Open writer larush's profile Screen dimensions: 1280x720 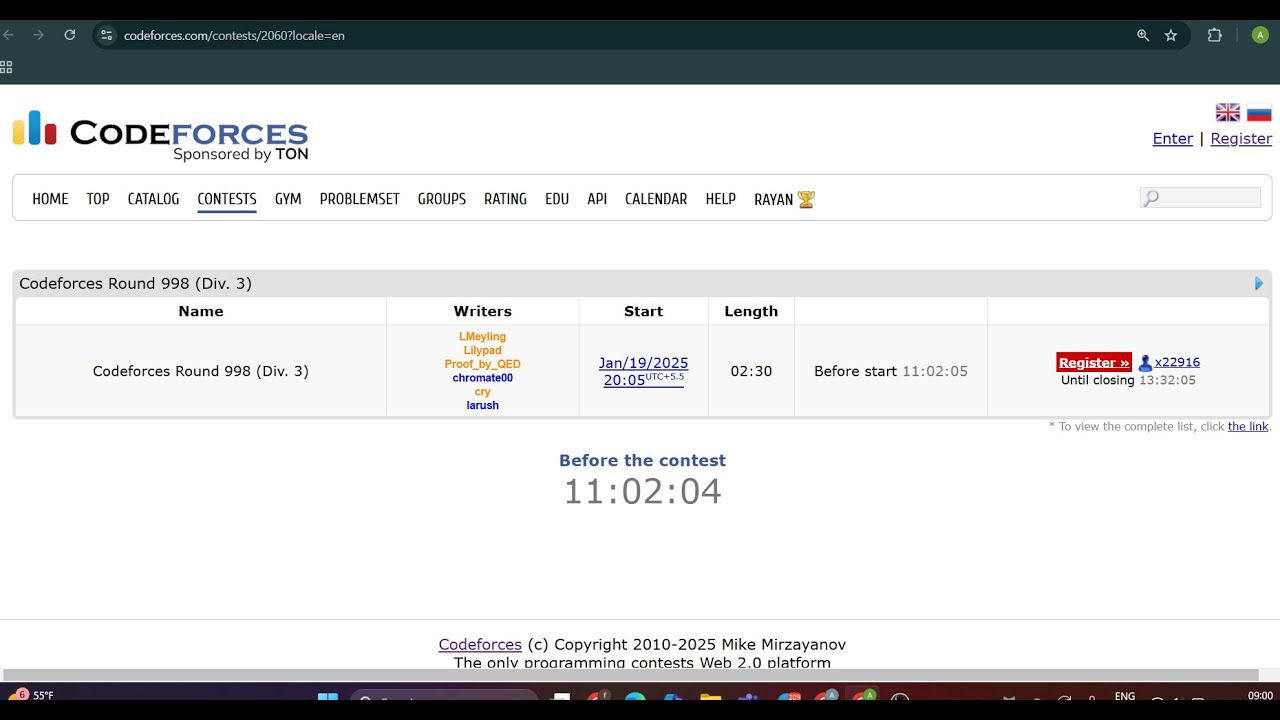click(x=482, y=405)
